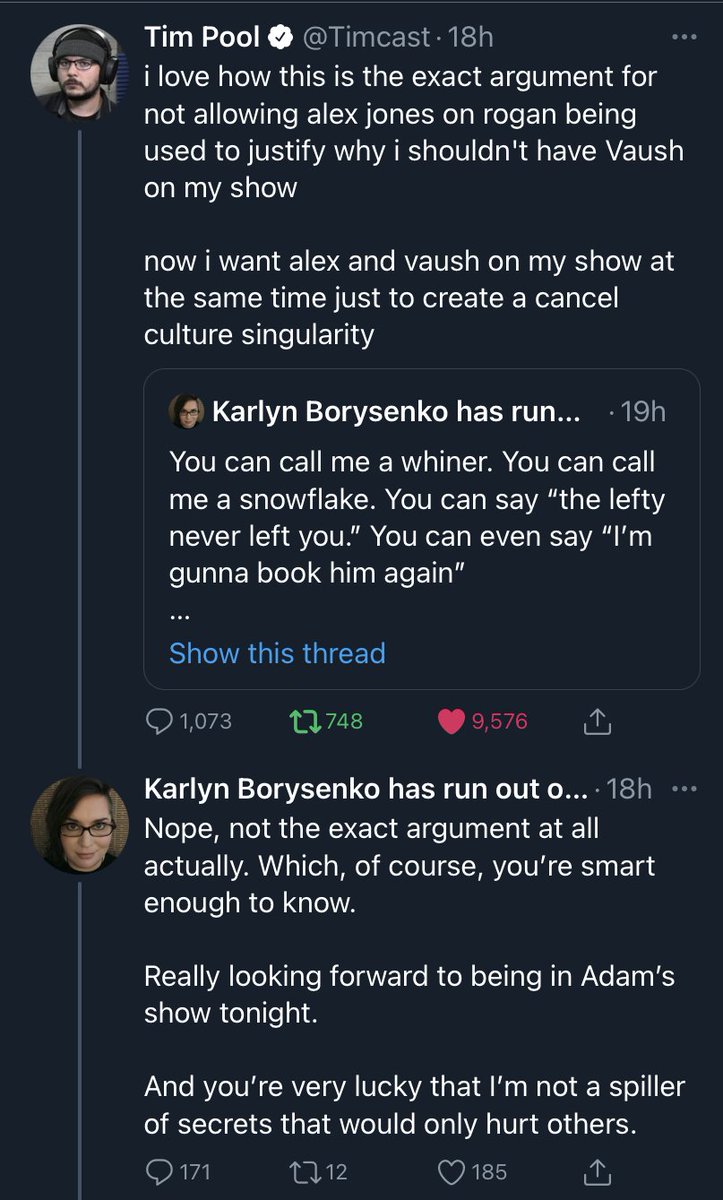The image size is (723, 1200).
Task: Open Tim Pool's profile picture
Action: (x=79, y=72)
